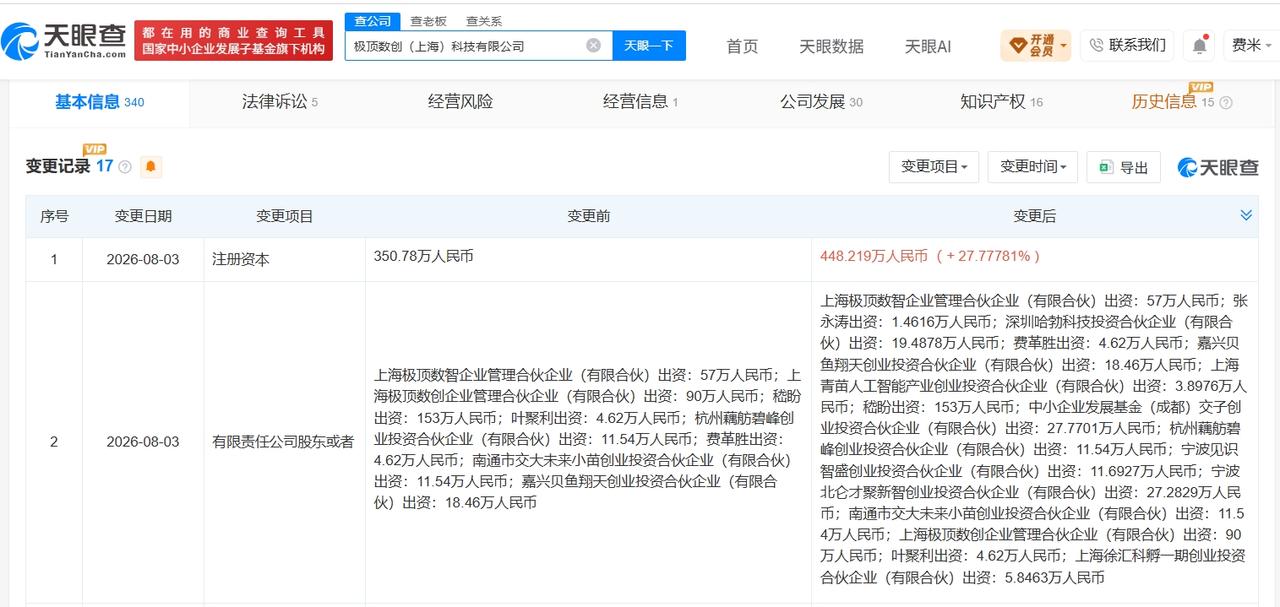The image size is (1280, 607).
Task: Click the 导出 export button
Action: click(x=1124, y=167)
